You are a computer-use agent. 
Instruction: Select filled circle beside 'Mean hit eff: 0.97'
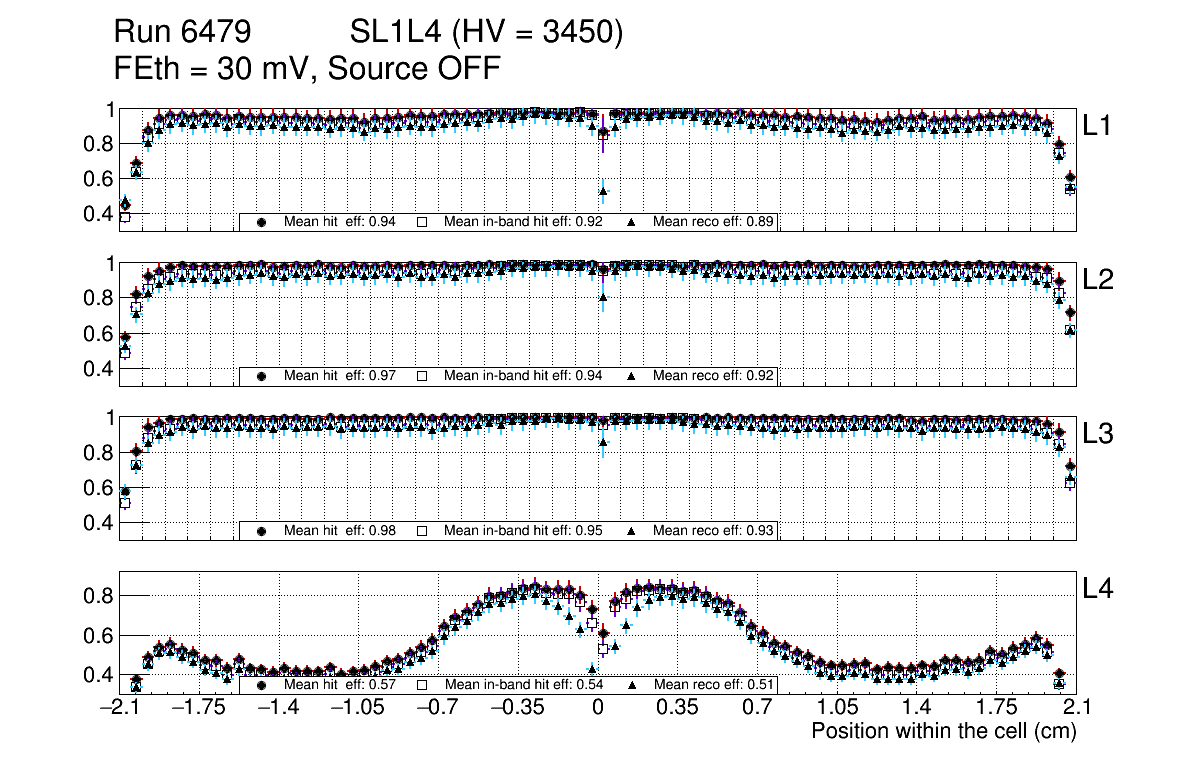(x=262, y=376)
